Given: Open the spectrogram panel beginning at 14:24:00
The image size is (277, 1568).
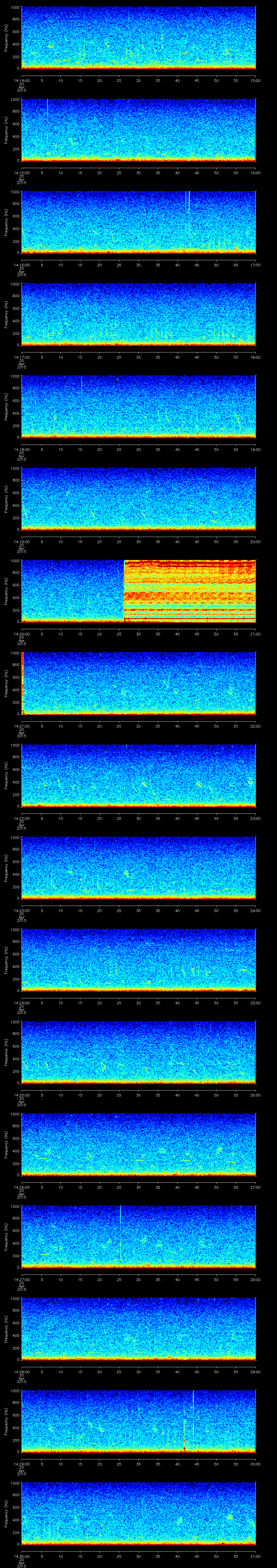Looking at the screenshot, I should coord(138,960).
